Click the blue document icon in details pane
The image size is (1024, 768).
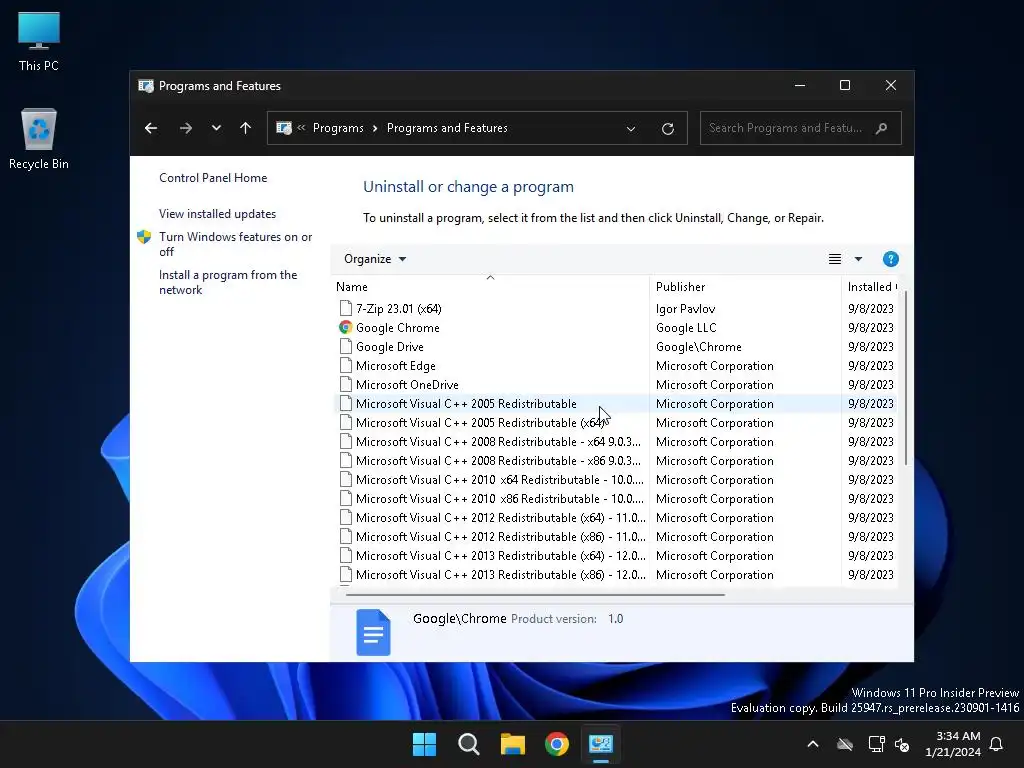pos(373,632)
